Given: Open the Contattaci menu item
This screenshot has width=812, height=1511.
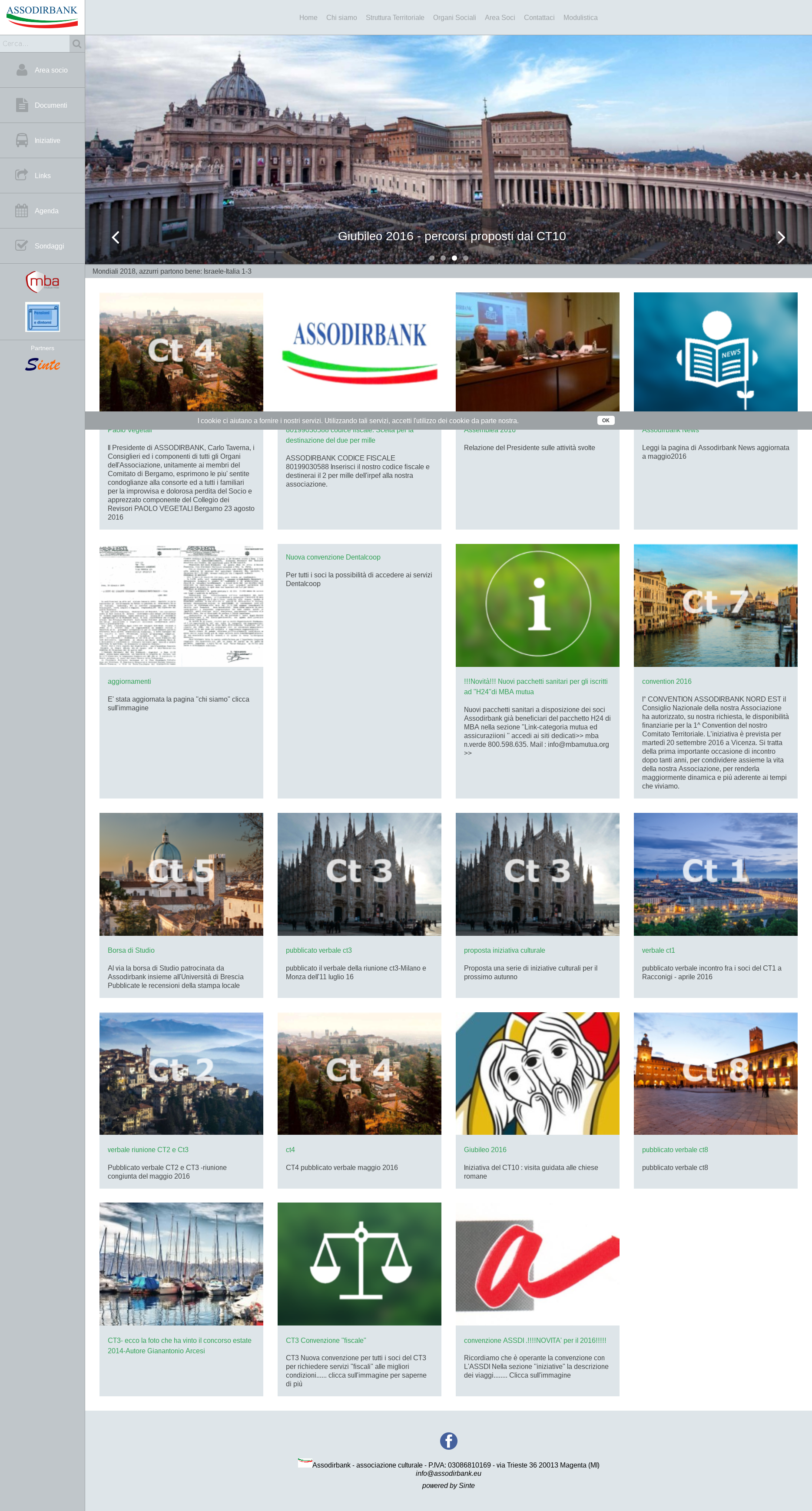Looking at the screenshot, I should 539,18.
